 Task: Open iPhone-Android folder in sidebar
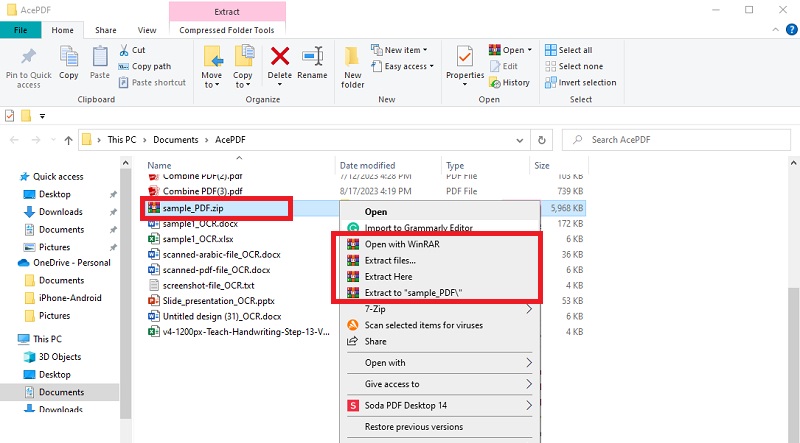[70, 298]
